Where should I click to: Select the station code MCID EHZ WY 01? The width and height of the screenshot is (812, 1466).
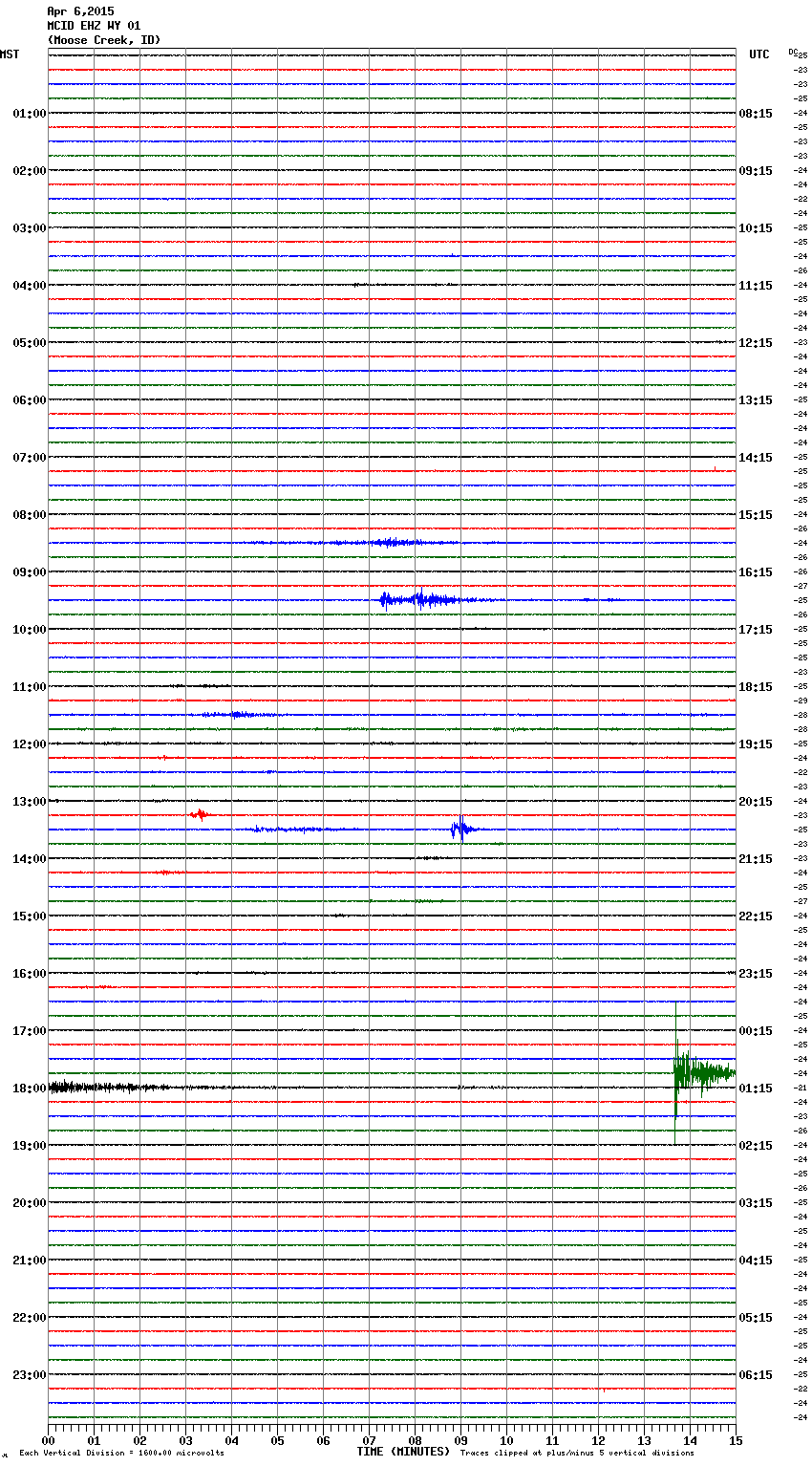tap(94, 26)
